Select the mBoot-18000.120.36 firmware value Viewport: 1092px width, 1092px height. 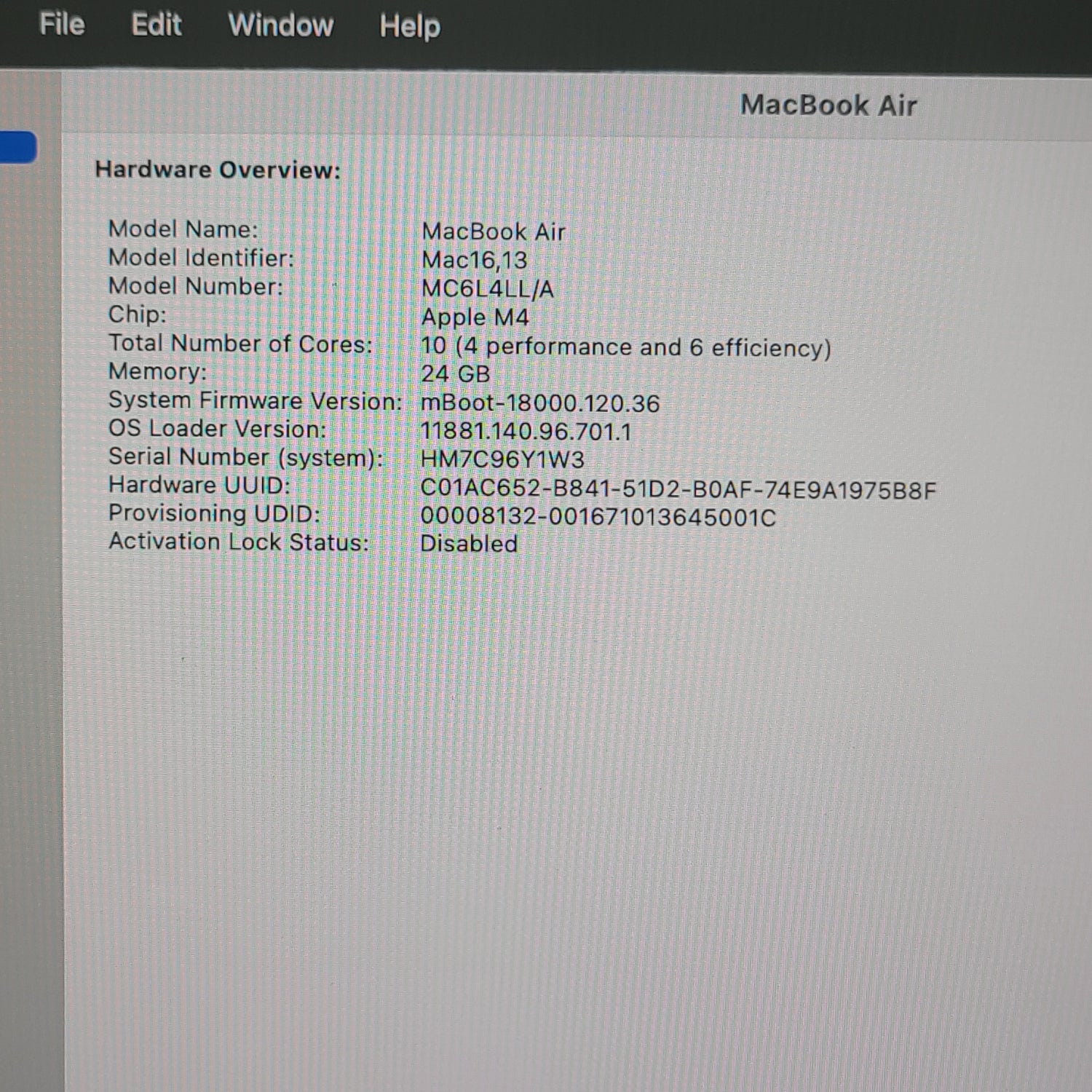point(540,403)
